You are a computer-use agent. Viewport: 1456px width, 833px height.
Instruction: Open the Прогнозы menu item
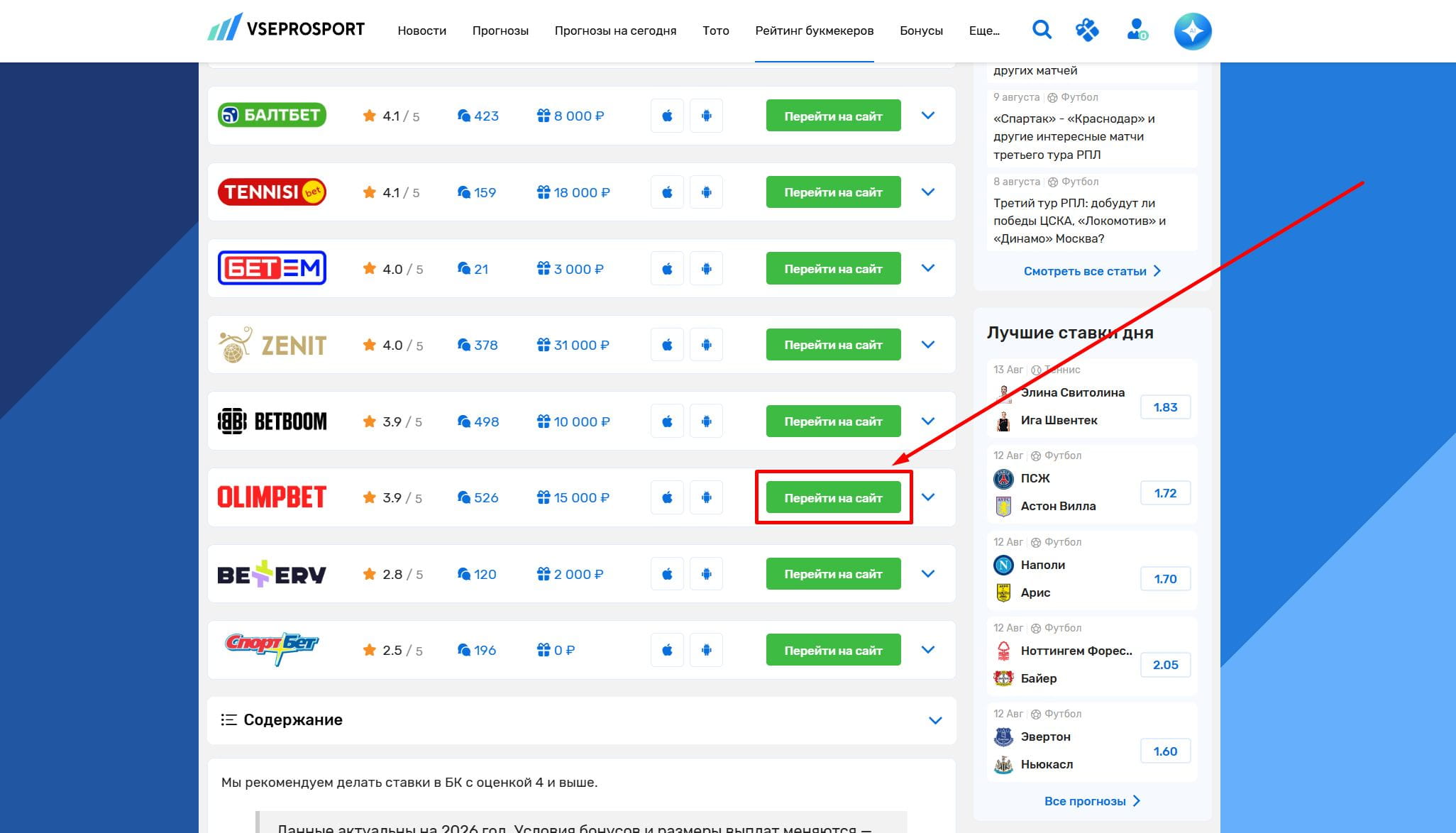click(500, 31)
